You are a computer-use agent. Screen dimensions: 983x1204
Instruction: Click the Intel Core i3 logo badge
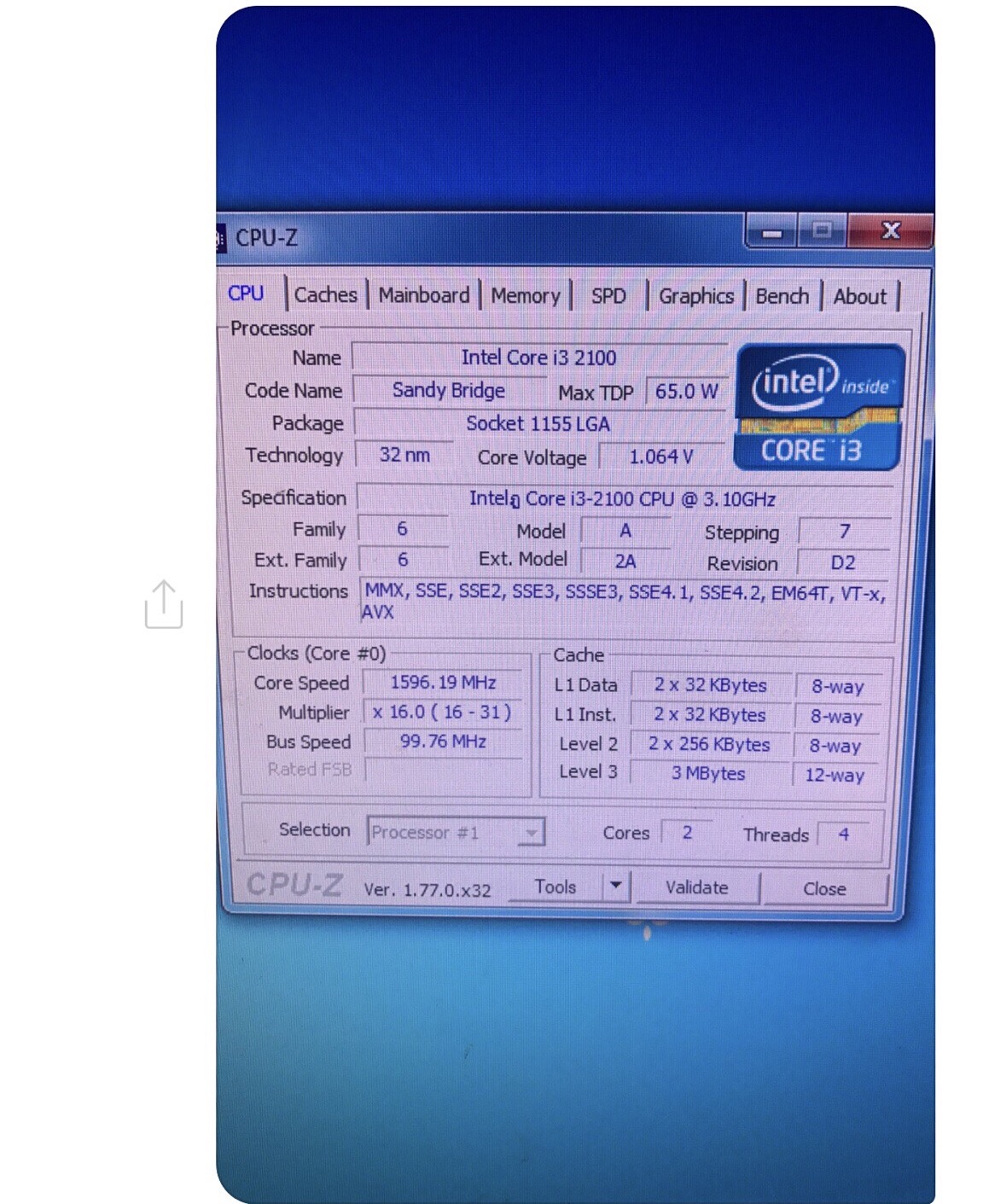click(x=819, y=408)
